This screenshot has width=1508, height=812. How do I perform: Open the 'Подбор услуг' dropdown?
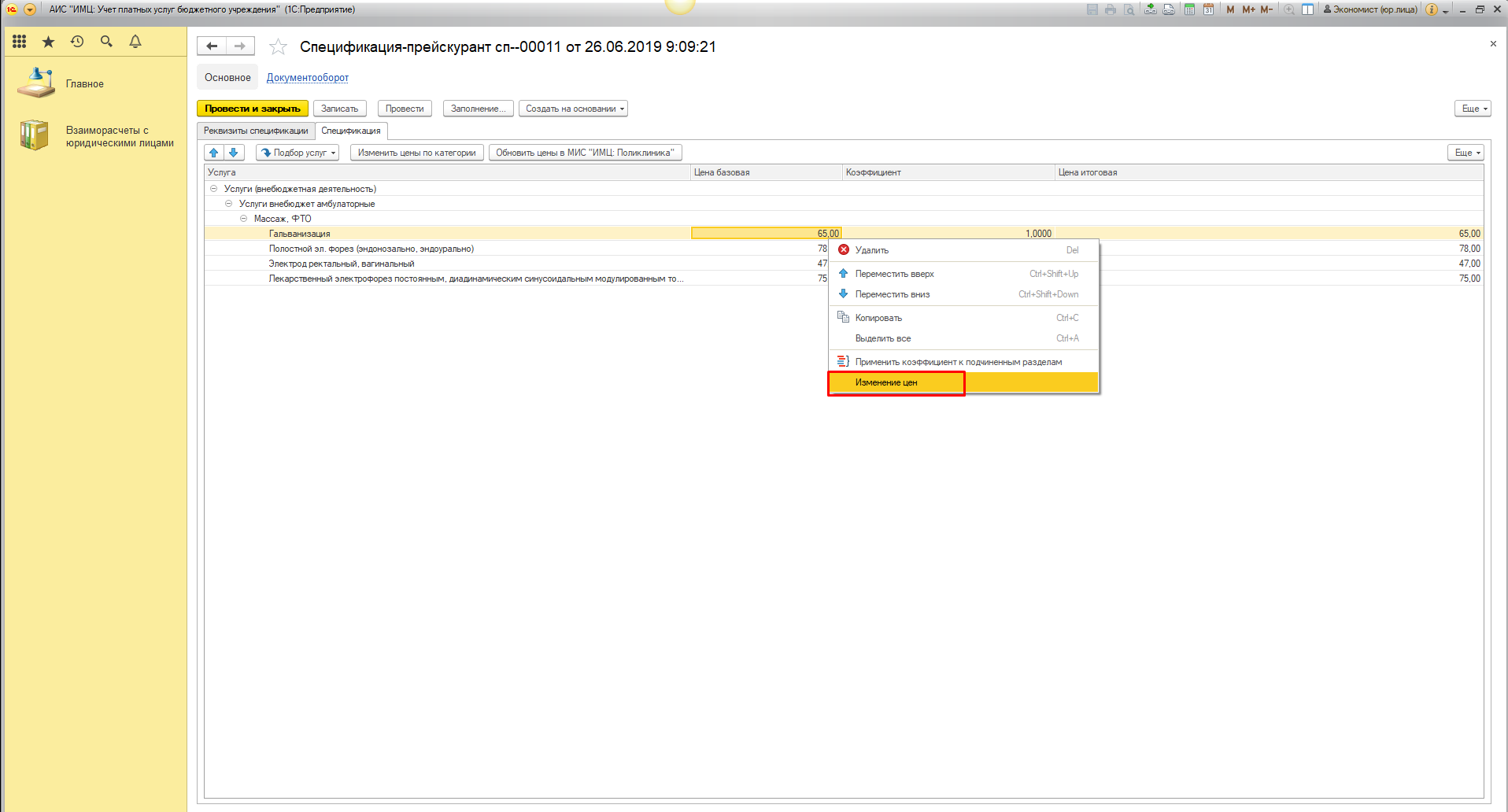tap(298, 153)
